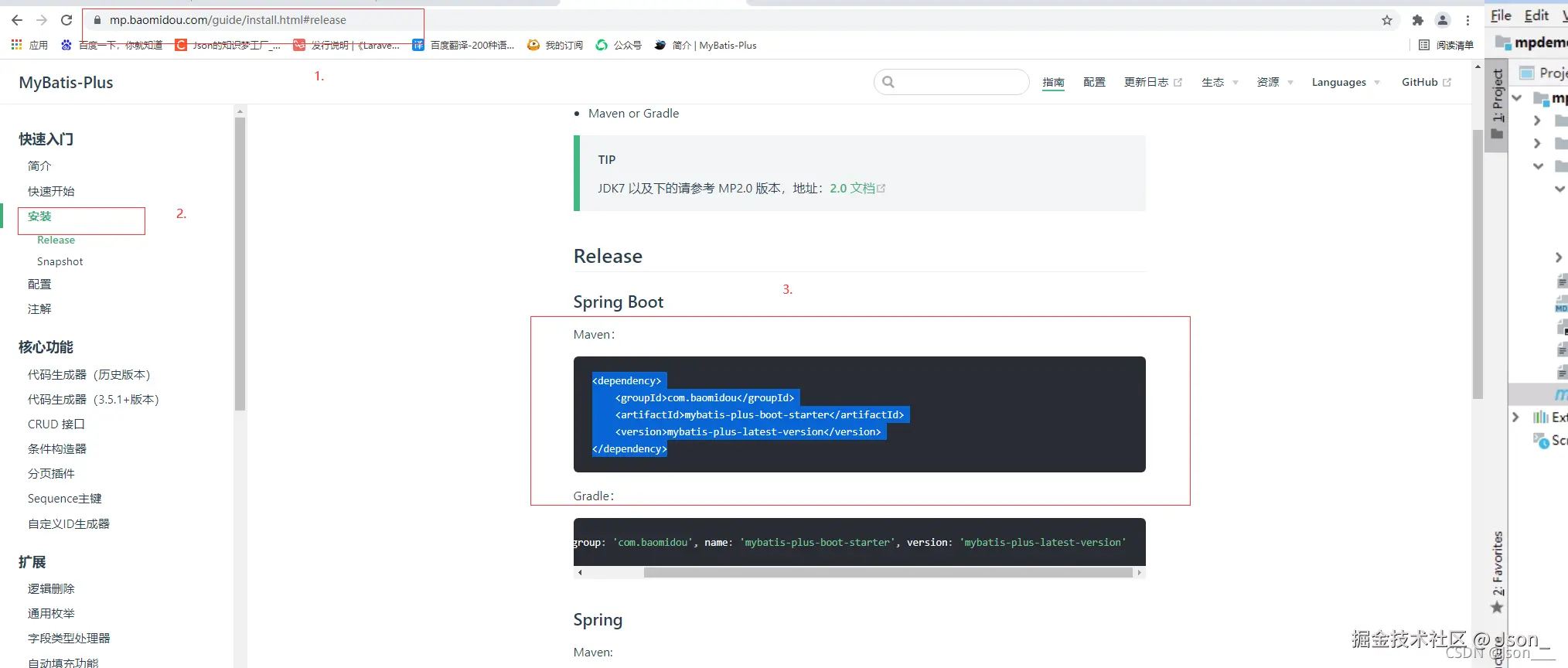Open 快速开始 in the sidebar

click(x=51, y=192)
